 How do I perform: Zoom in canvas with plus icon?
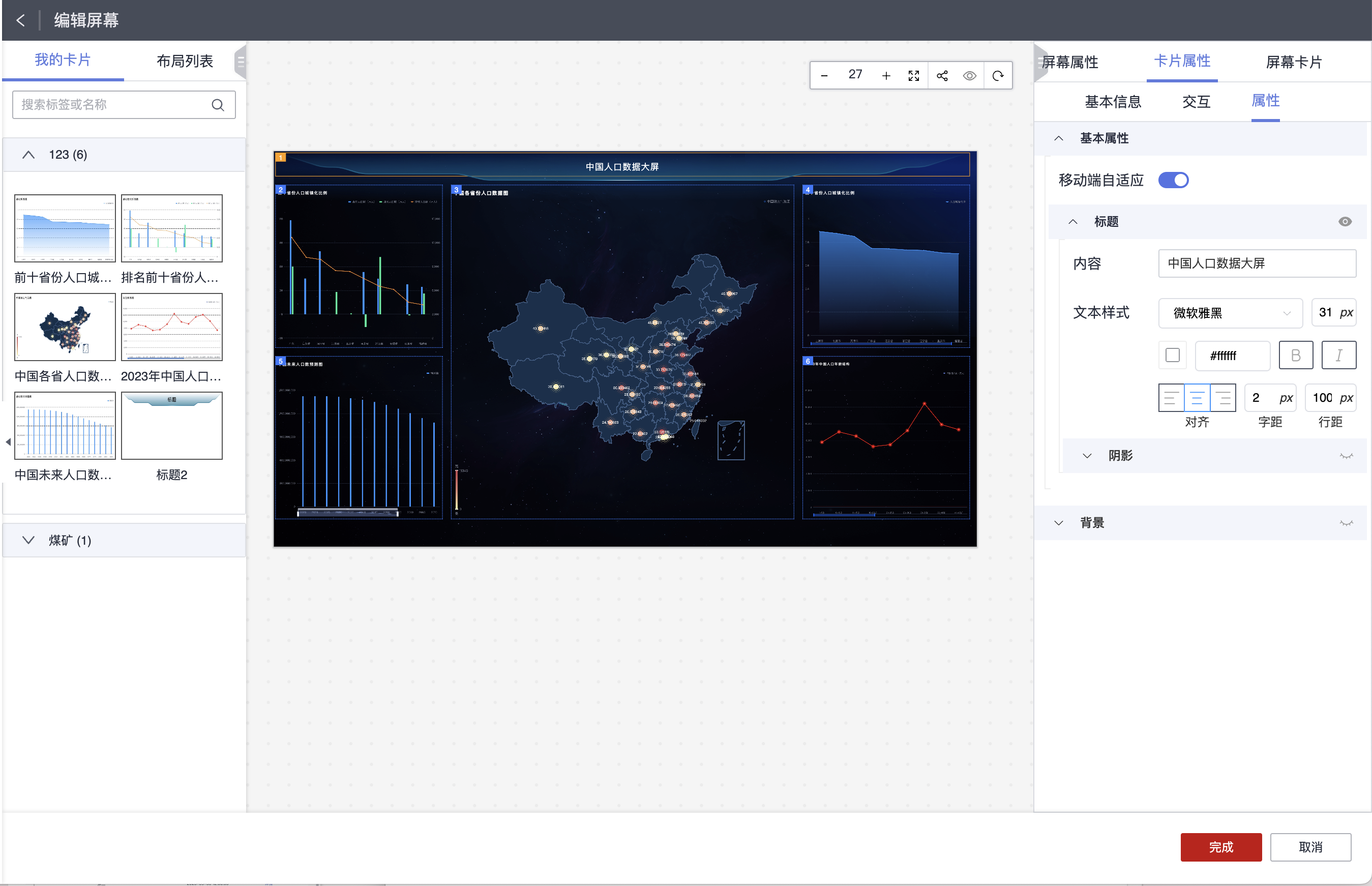coord(886,76)
